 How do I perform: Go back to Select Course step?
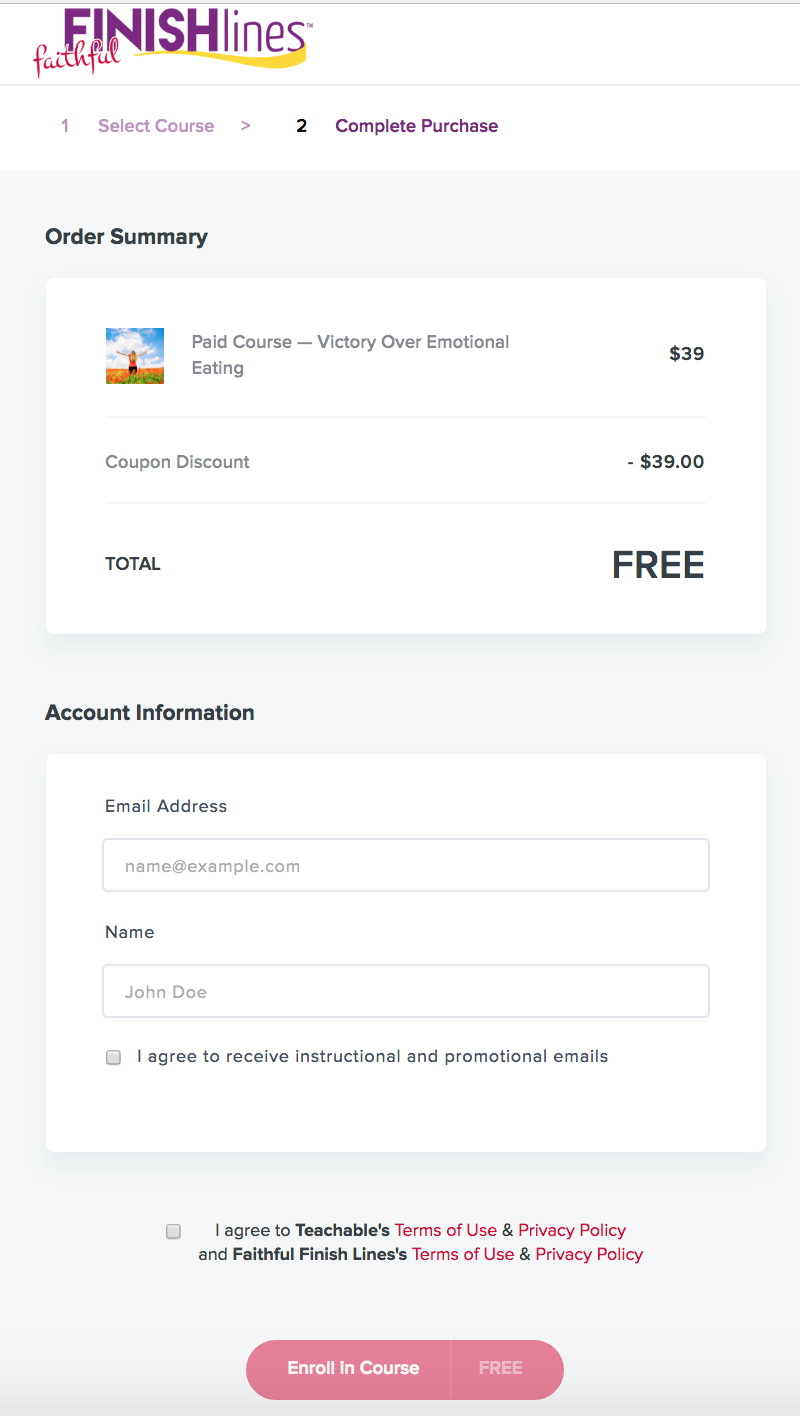pos(156,126)
